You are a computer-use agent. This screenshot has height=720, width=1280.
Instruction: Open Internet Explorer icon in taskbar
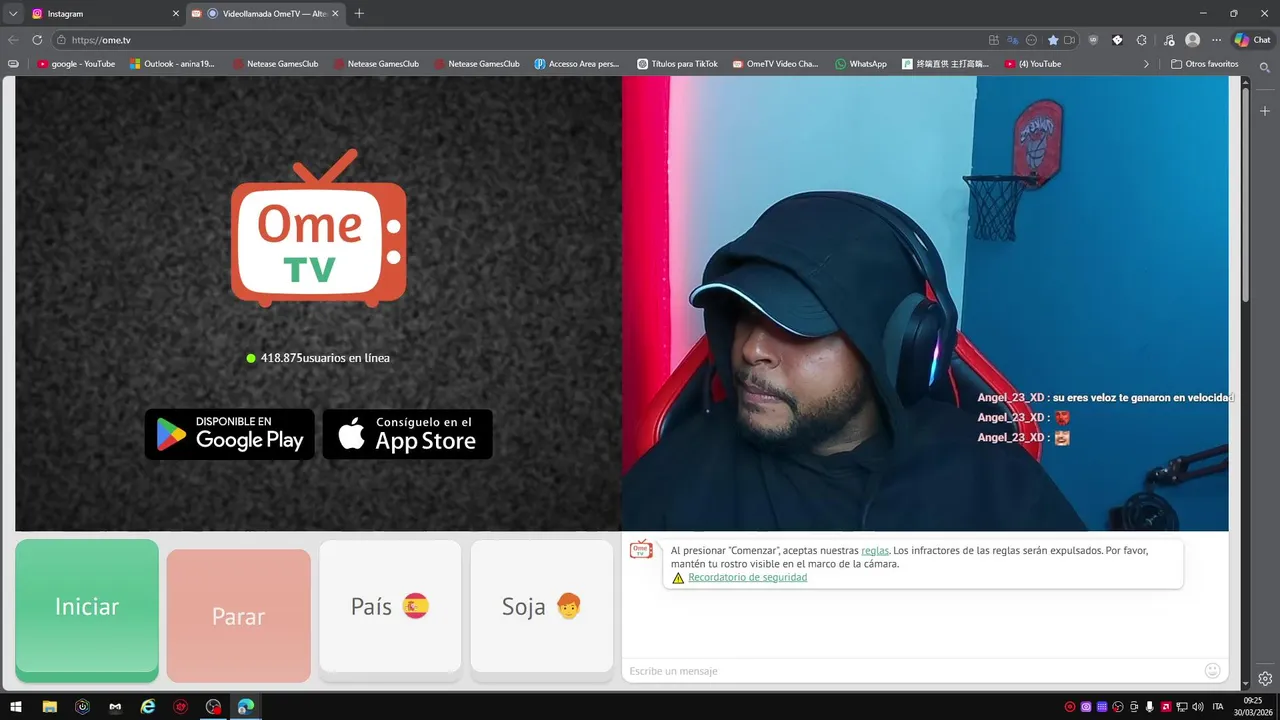pos(148,707)
